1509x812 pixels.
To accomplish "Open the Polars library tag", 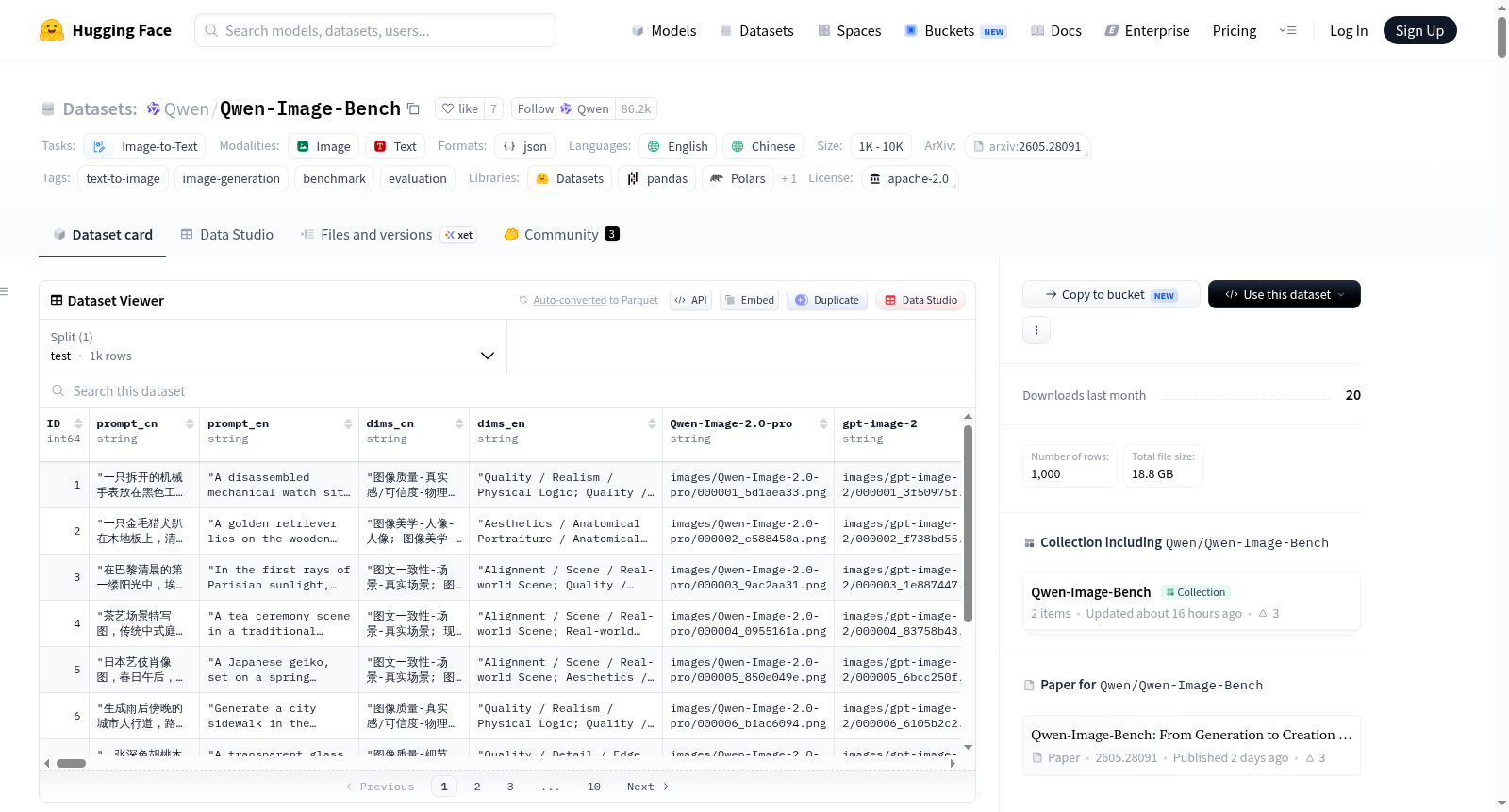I will click(738, 178).
